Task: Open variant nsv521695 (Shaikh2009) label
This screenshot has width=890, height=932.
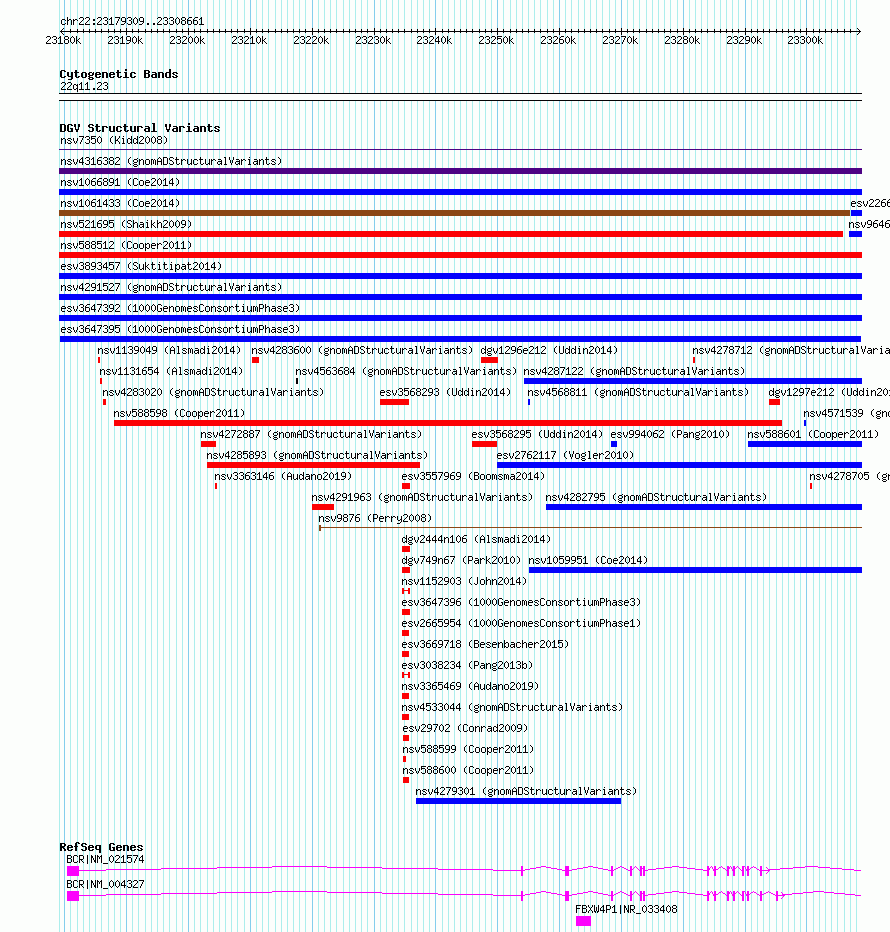Action: (x=126, y=224)
